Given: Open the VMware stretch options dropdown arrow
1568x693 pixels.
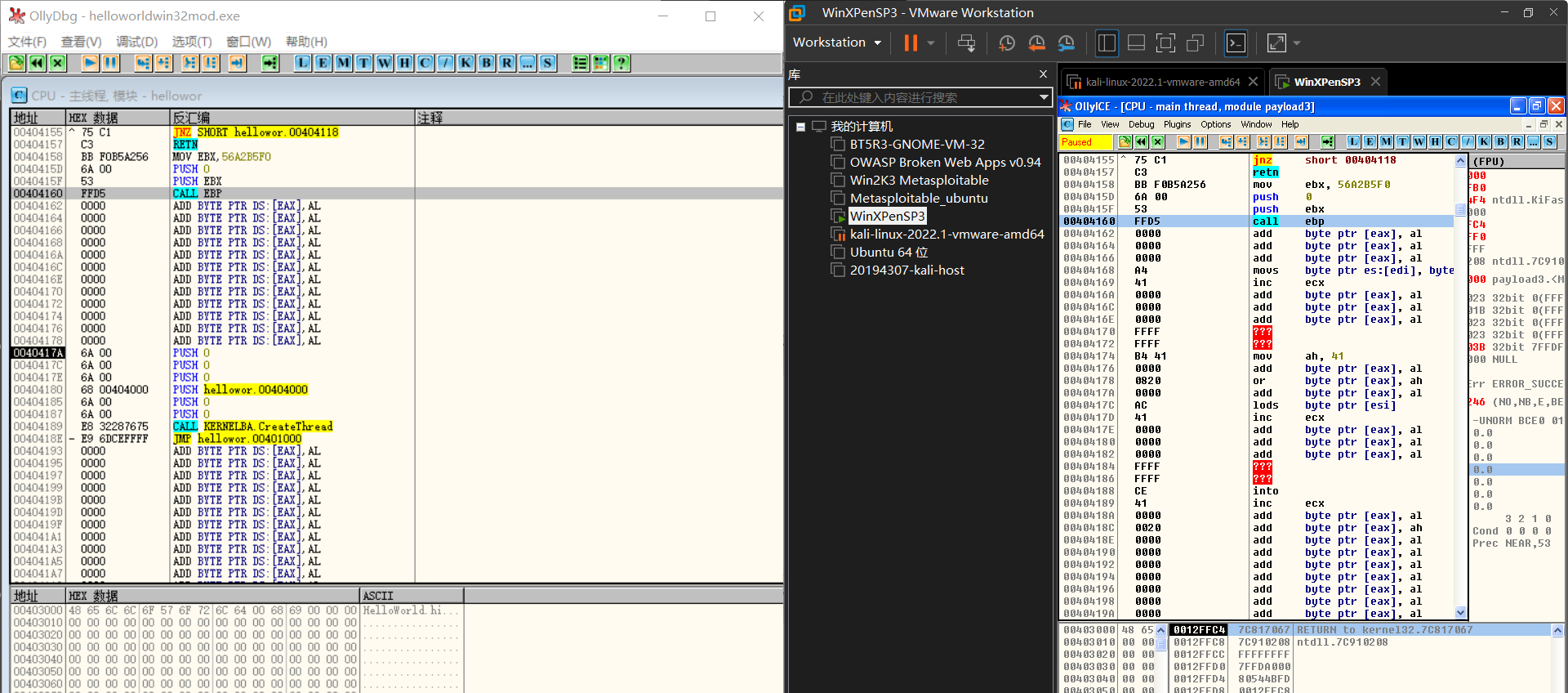Looking at the screenshot, I should 1297,42.
